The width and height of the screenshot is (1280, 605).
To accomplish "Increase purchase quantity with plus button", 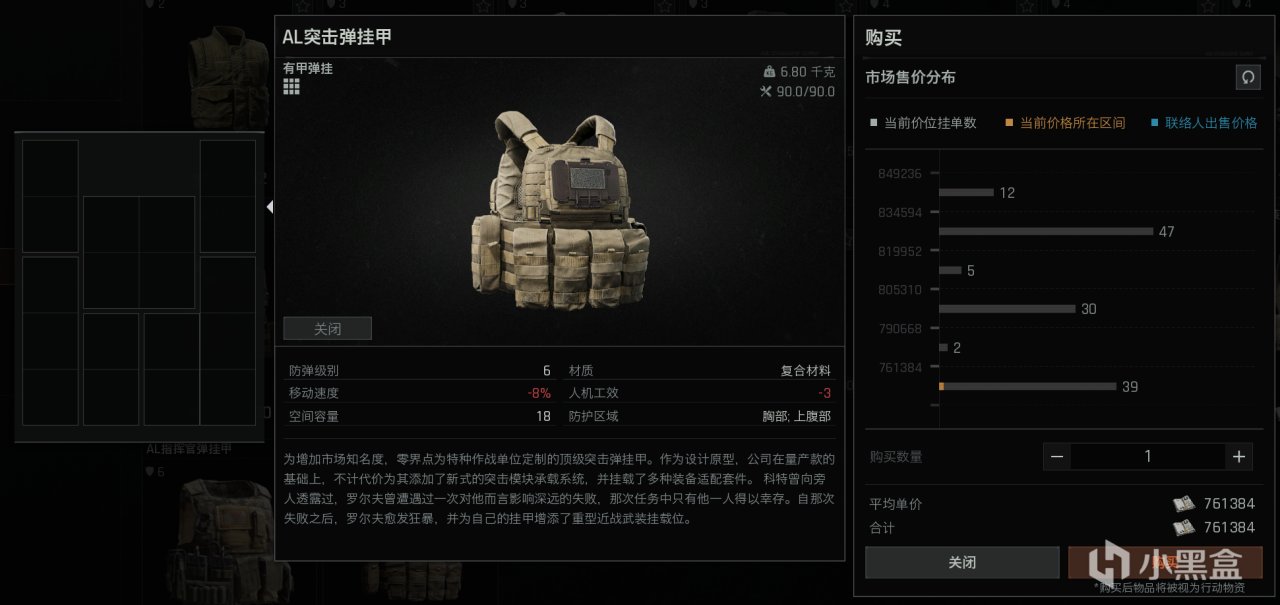I will [x=1239, y=456].
